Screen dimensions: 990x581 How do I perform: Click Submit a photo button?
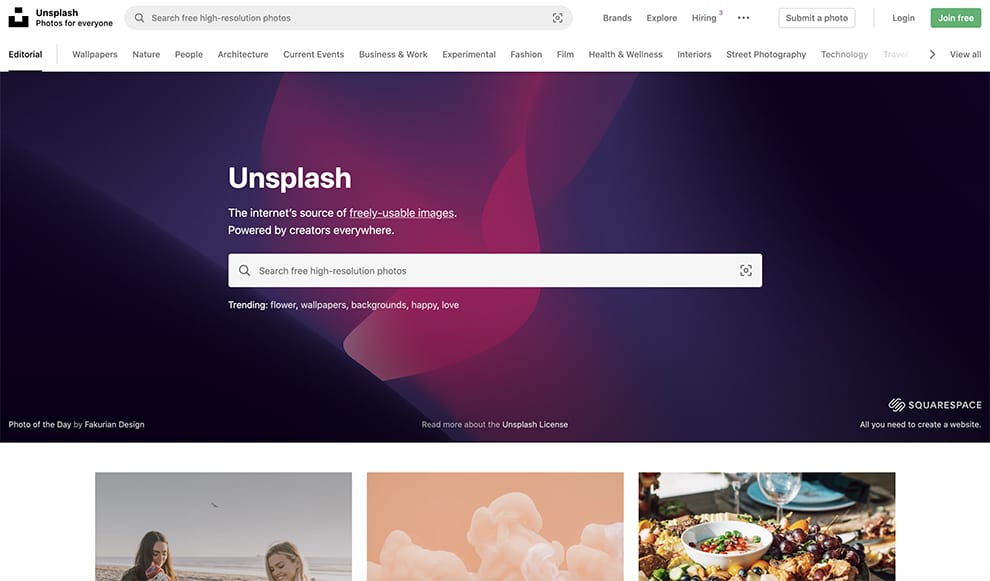click(816, 18)
